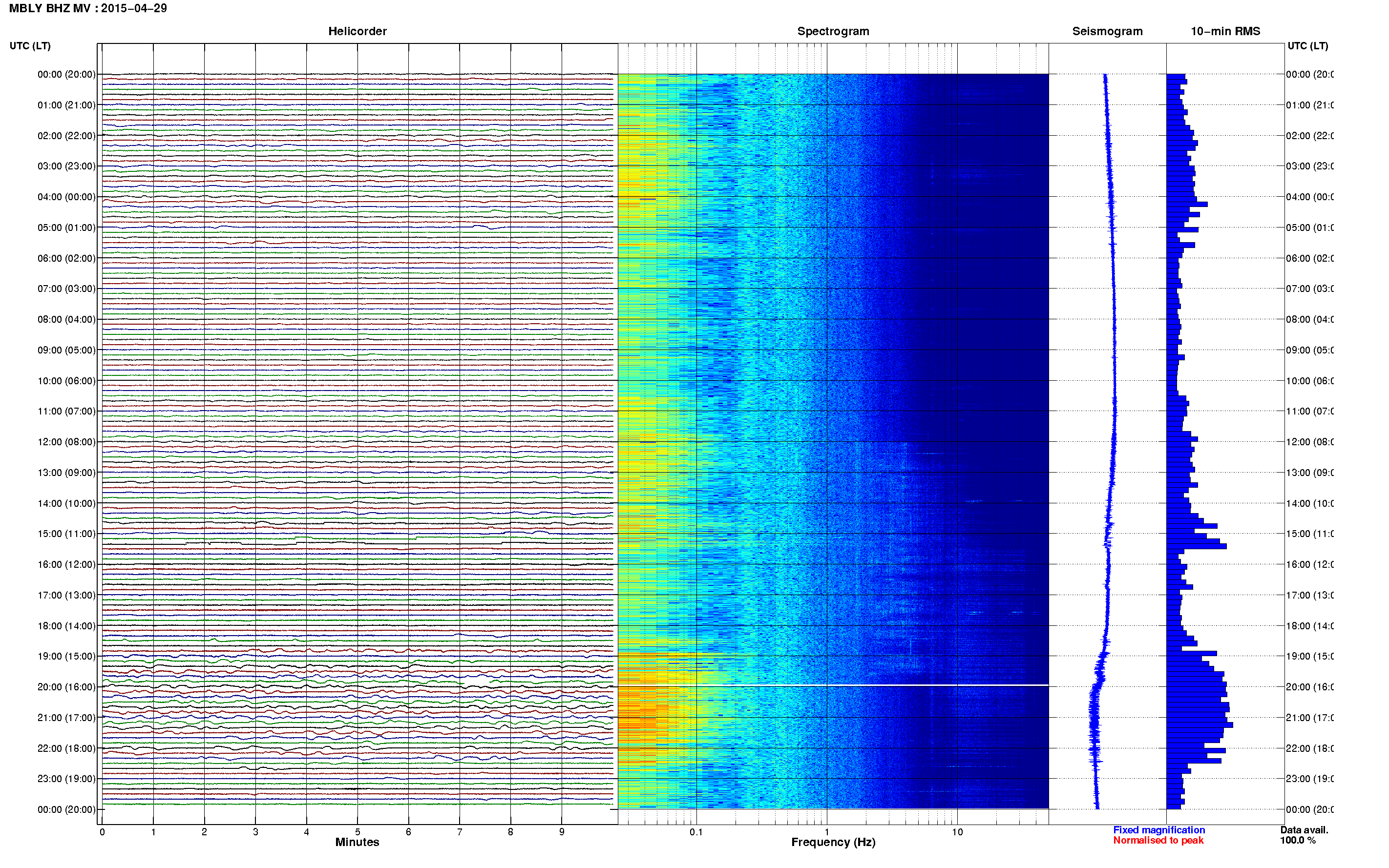Click the '10' frequency tick label
Image resolution: width=1389 pixels, height=868 pixels.
point(957,832)
